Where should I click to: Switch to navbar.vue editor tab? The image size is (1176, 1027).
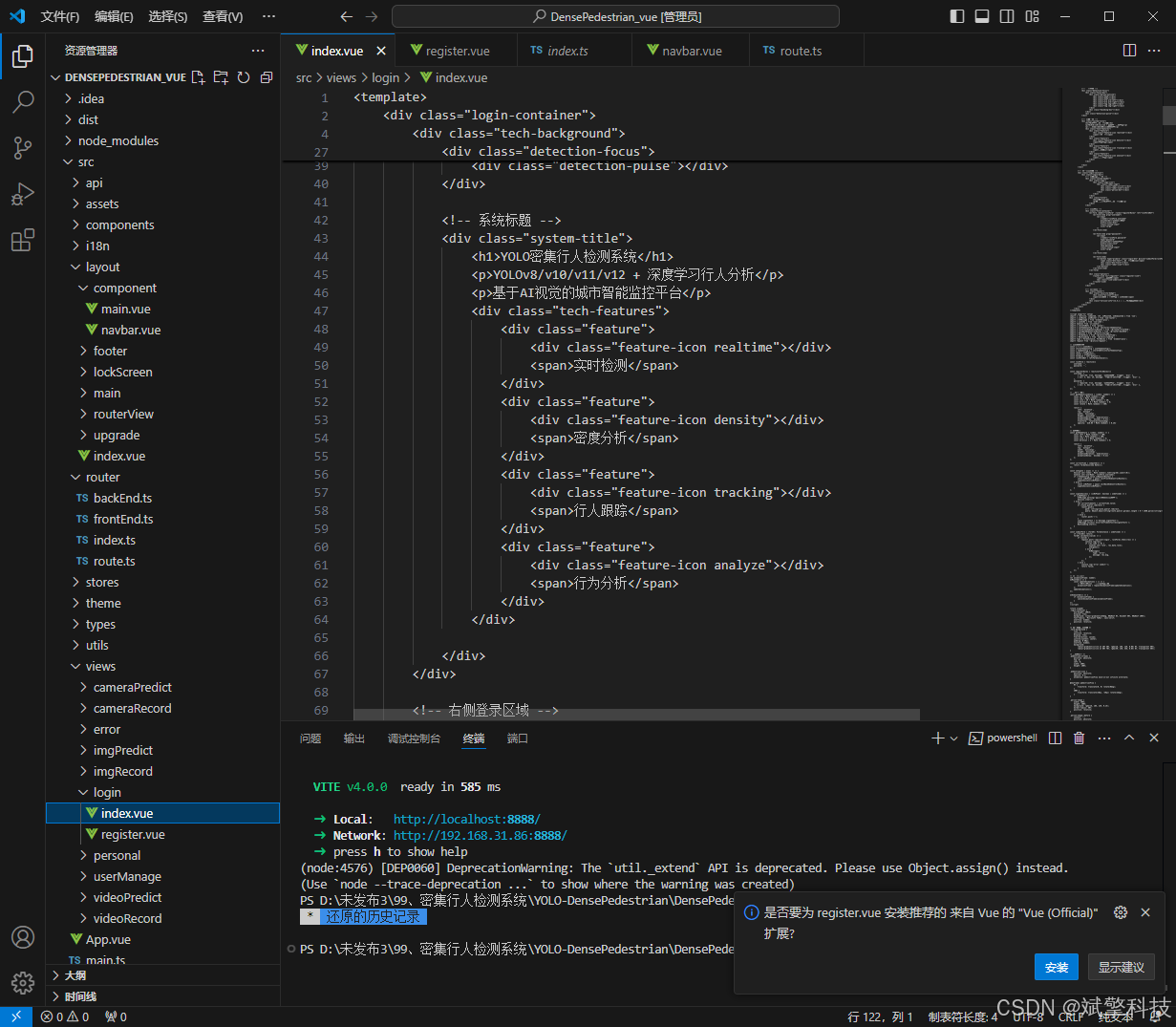[x=691, y=51]
